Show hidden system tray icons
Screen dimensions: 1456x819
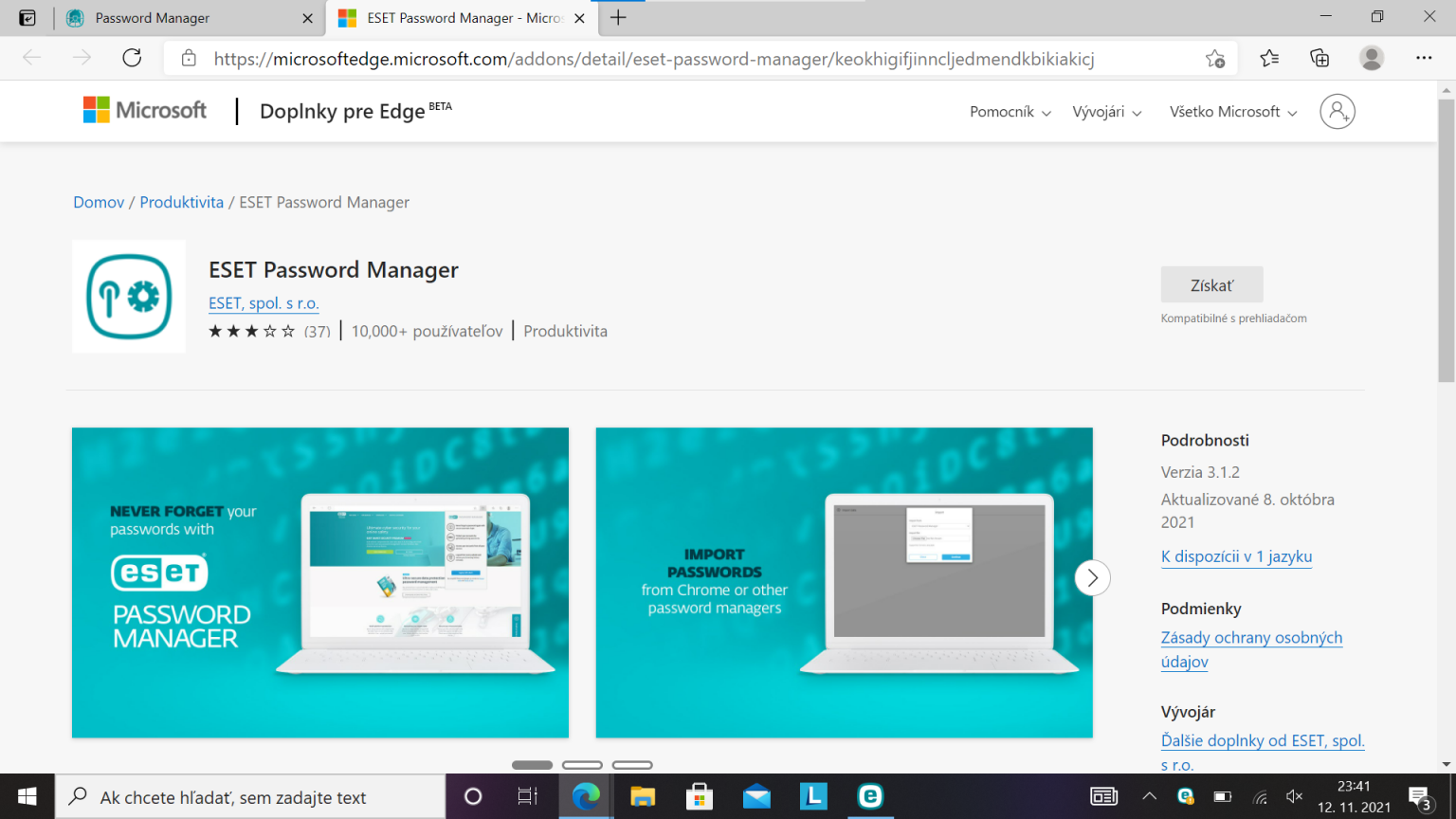tap(1150, 796)
